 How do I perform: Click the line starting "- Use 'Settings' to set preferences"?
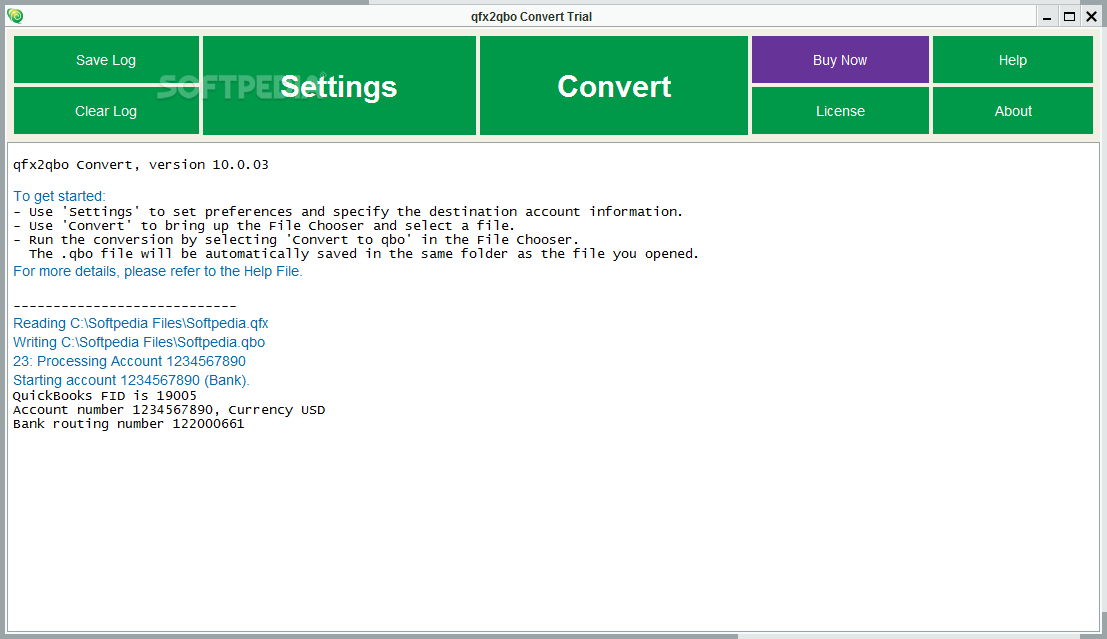point(348,211)
